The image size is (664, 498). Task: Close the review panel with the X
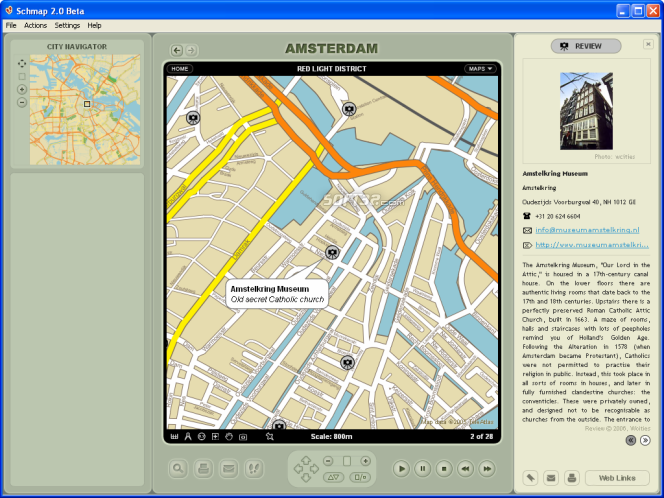pyautogui.click(x=648, y=44)
